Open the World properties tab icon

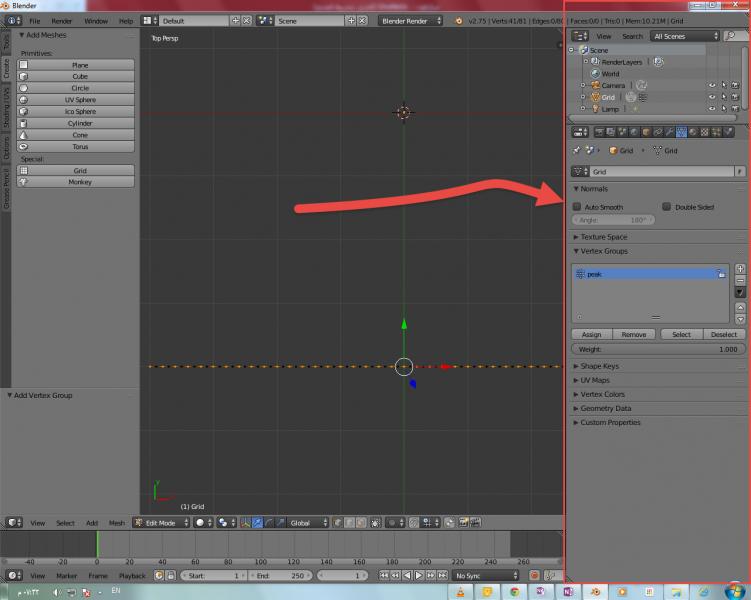tap(634, 132)
